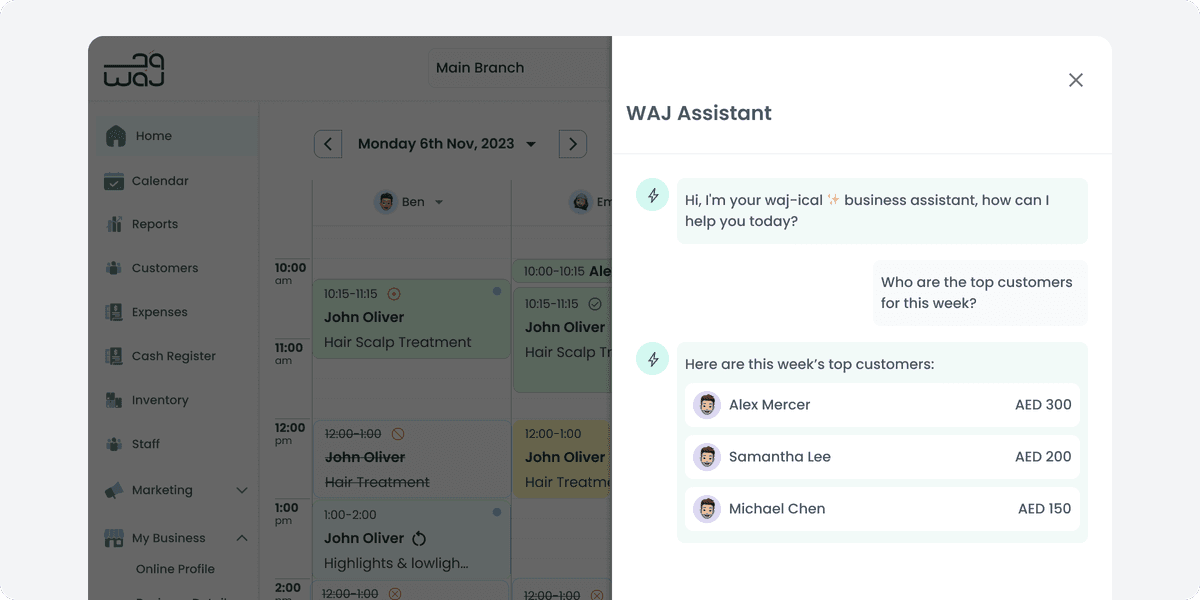Click the Staff sidebar icon

115,444
